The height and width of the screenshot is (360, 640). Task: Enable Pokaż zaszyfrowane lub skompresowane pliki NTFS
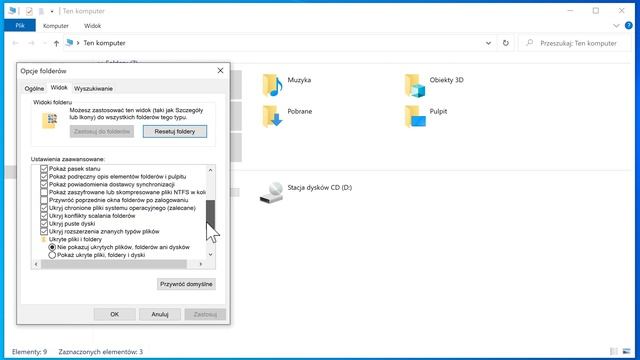(x=44, y=192)
